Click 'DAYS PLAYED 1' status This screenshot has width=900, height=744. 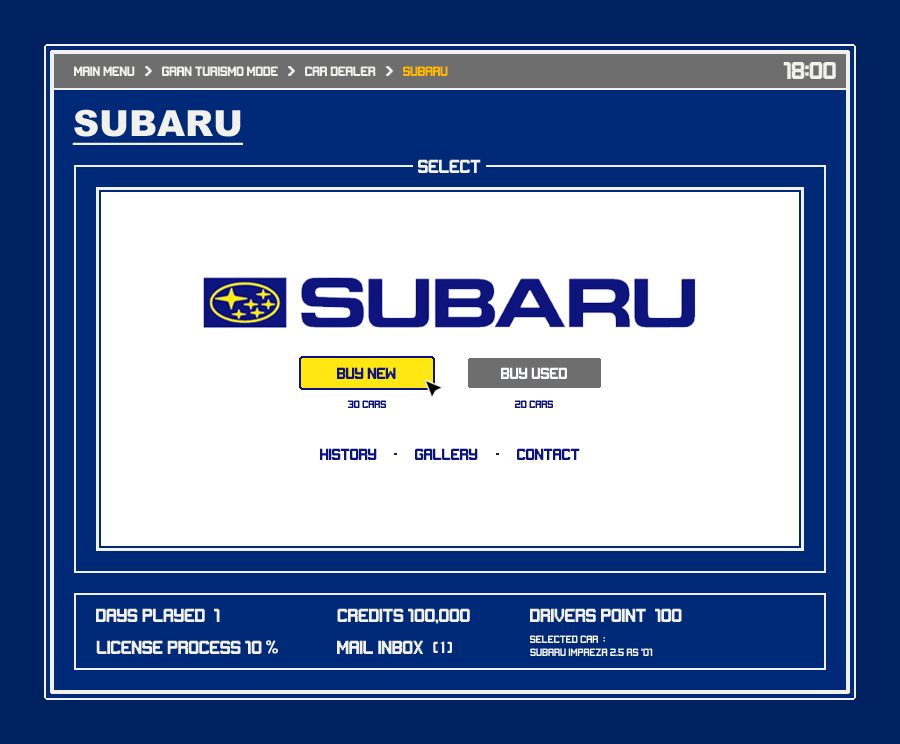click(158, 615)
